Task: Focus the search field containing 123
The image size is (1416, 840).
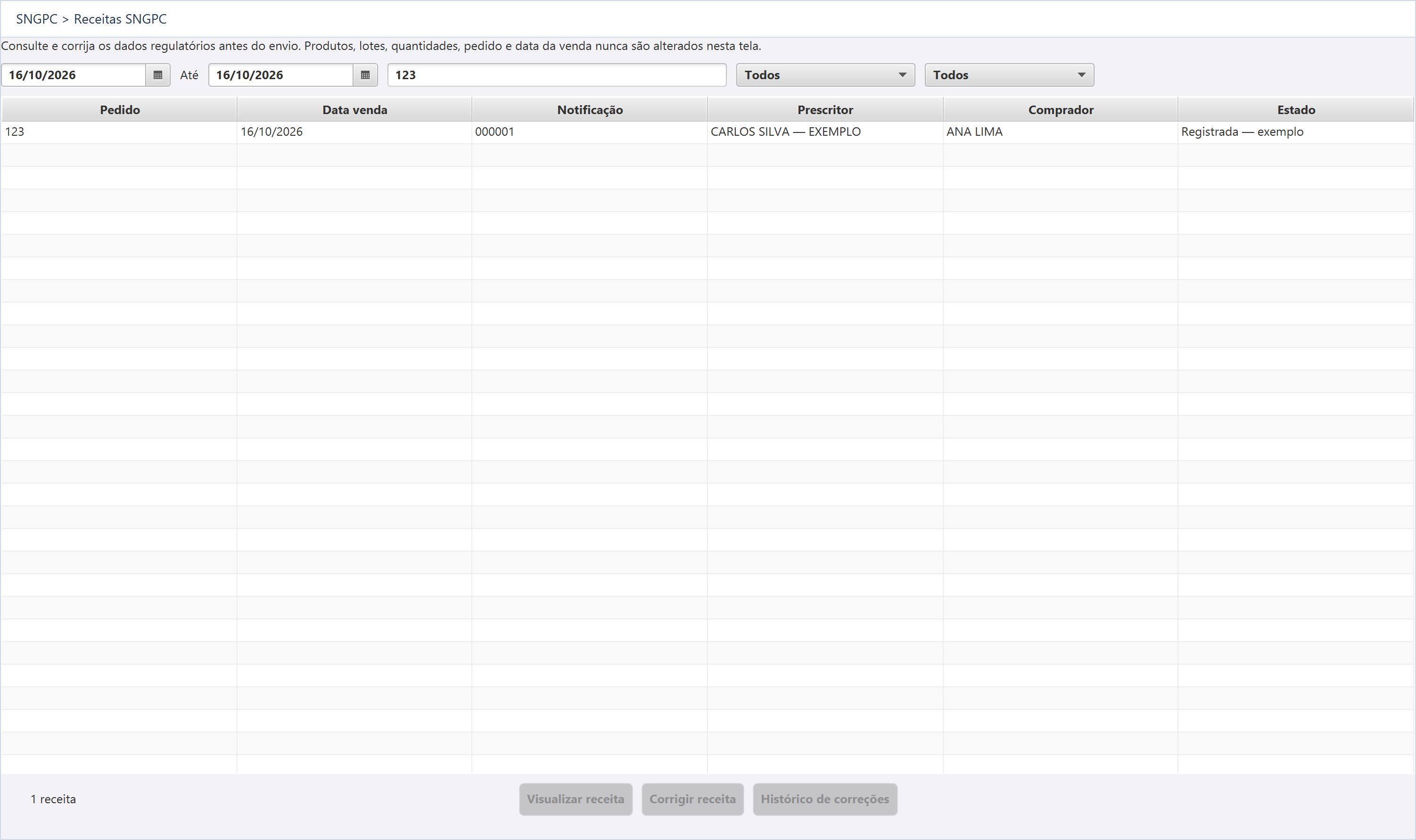Action: pos(557,75)
